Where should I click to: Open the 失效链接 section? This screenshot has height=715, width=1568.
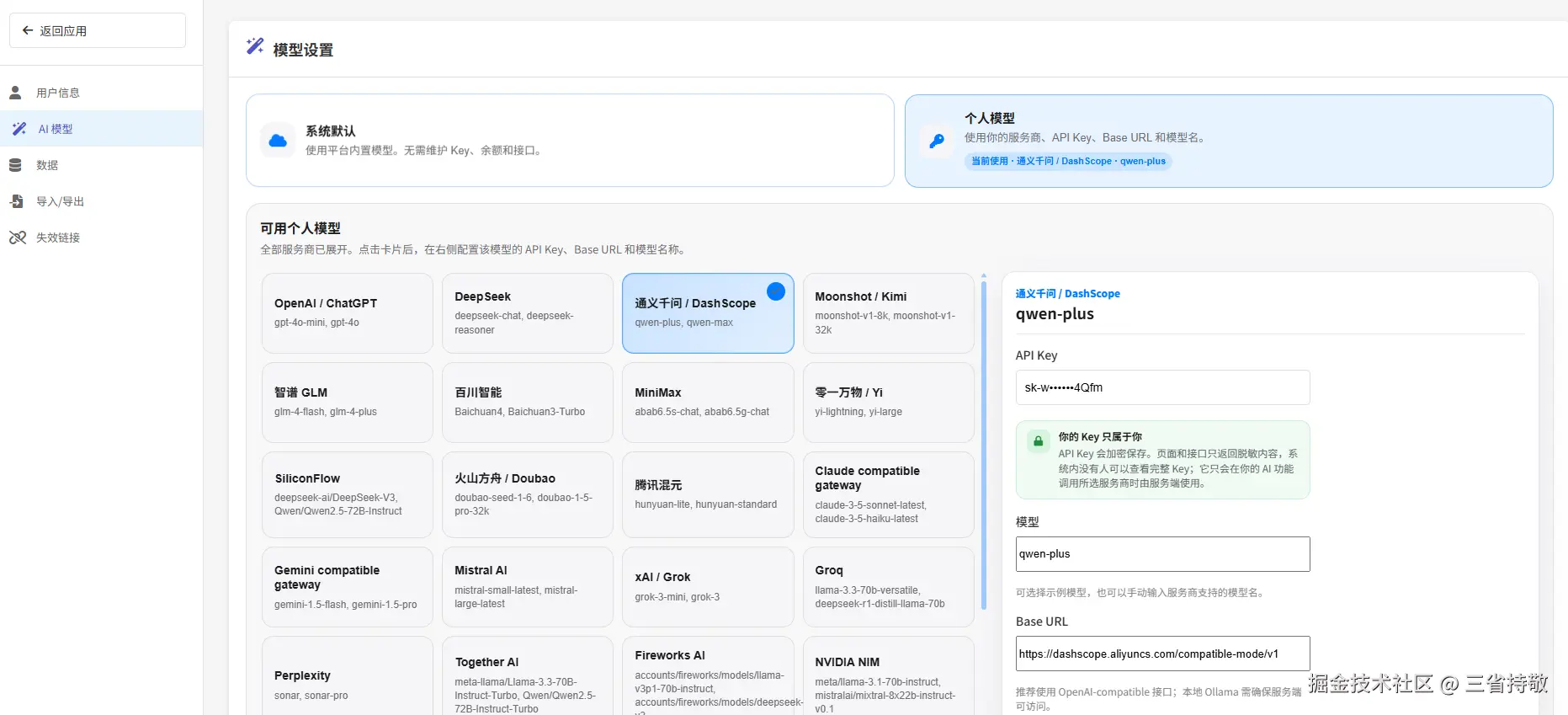pyautogui.click(x=101, y=237)
